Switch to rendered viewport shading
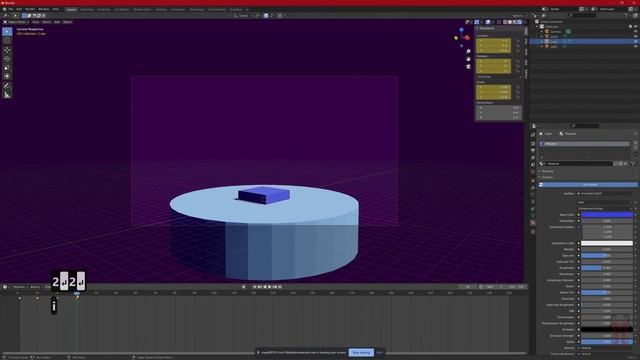Screen dimensions: 640x360 (520, 22)
